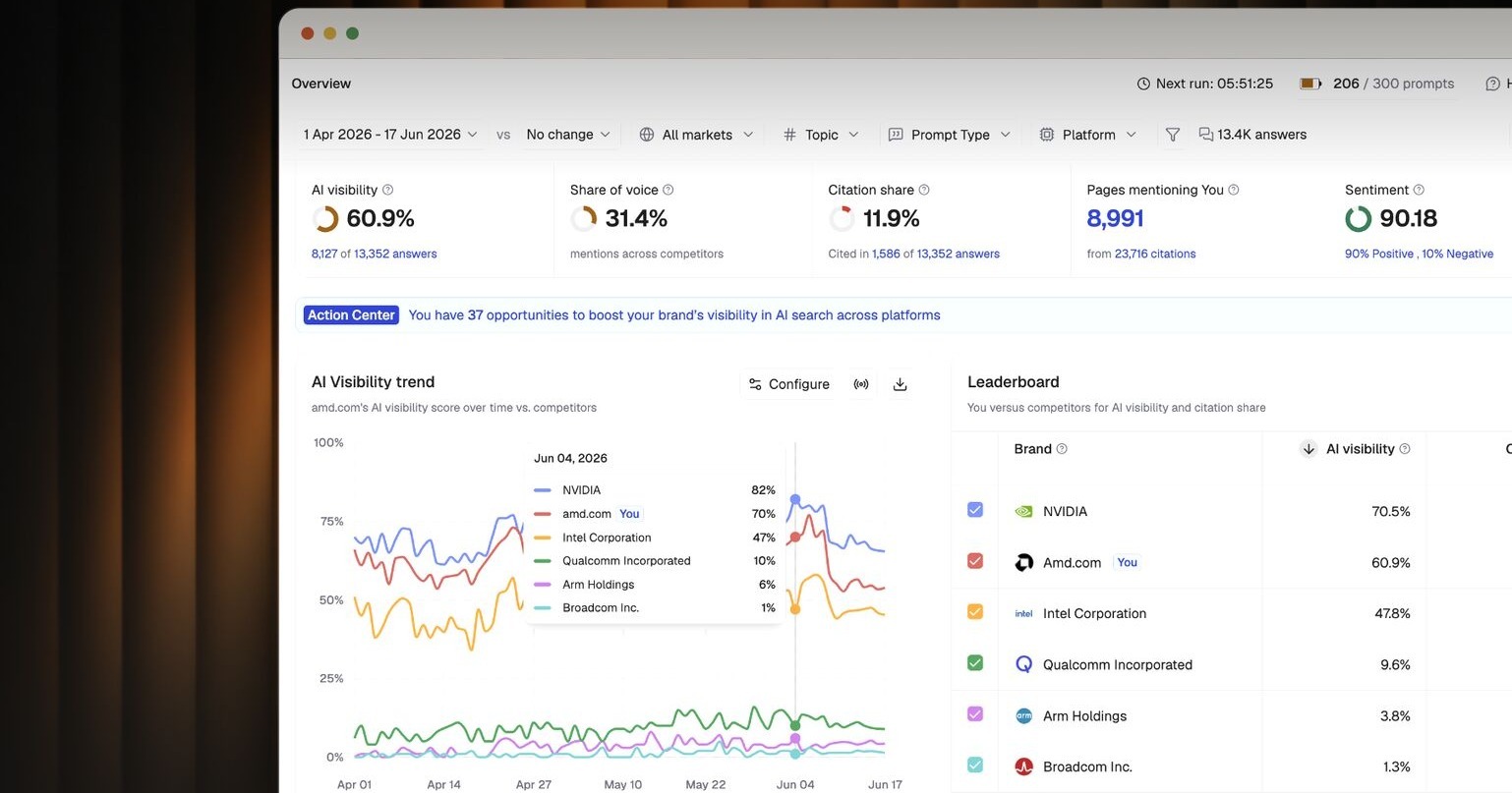Screen dimensions: 1512x793
Task: Click the info icon beside Brand column header
Action: tap(1062, 449)
